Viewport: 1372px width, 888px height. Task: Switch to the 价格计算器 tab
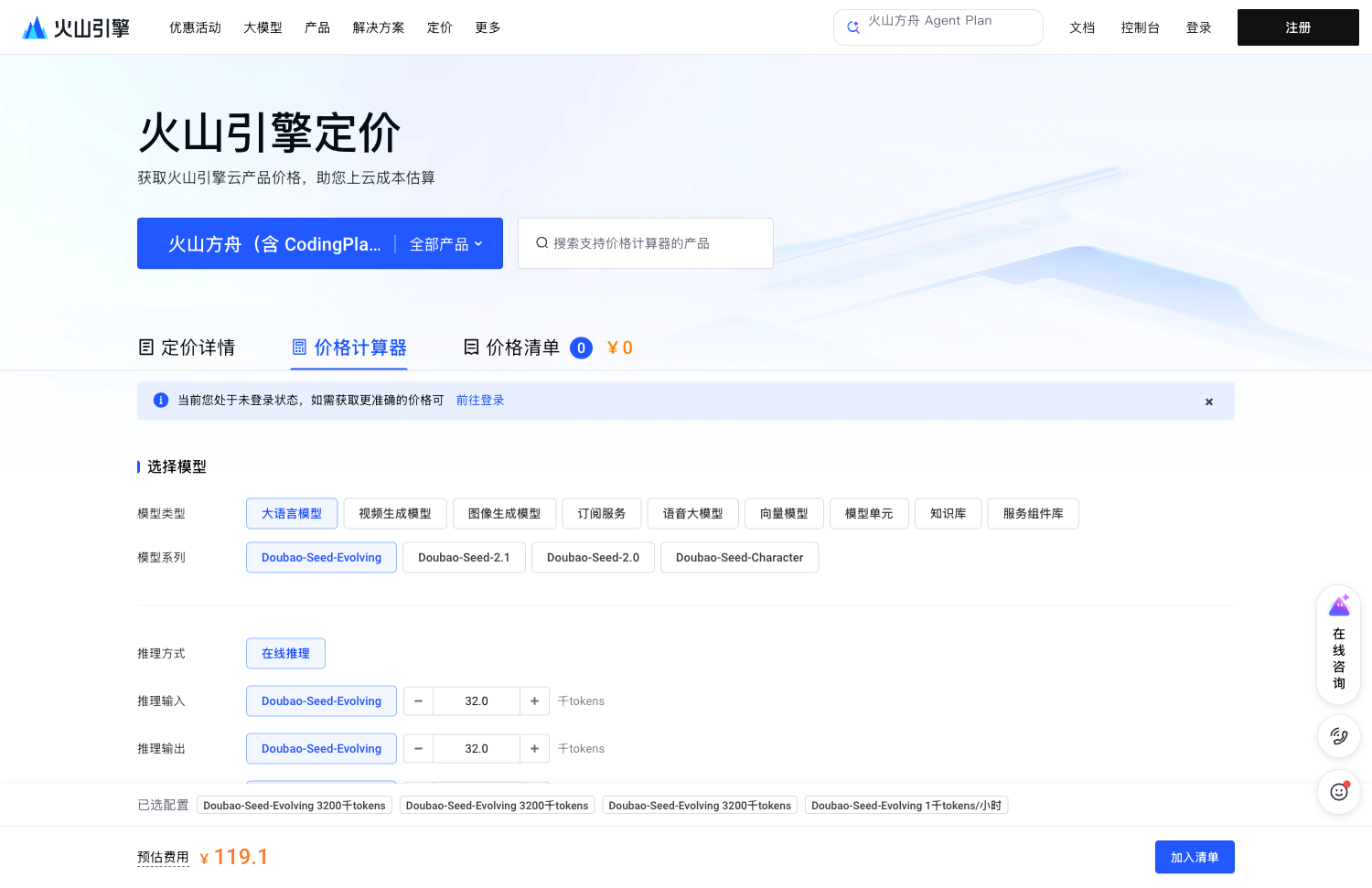[348, 348]
